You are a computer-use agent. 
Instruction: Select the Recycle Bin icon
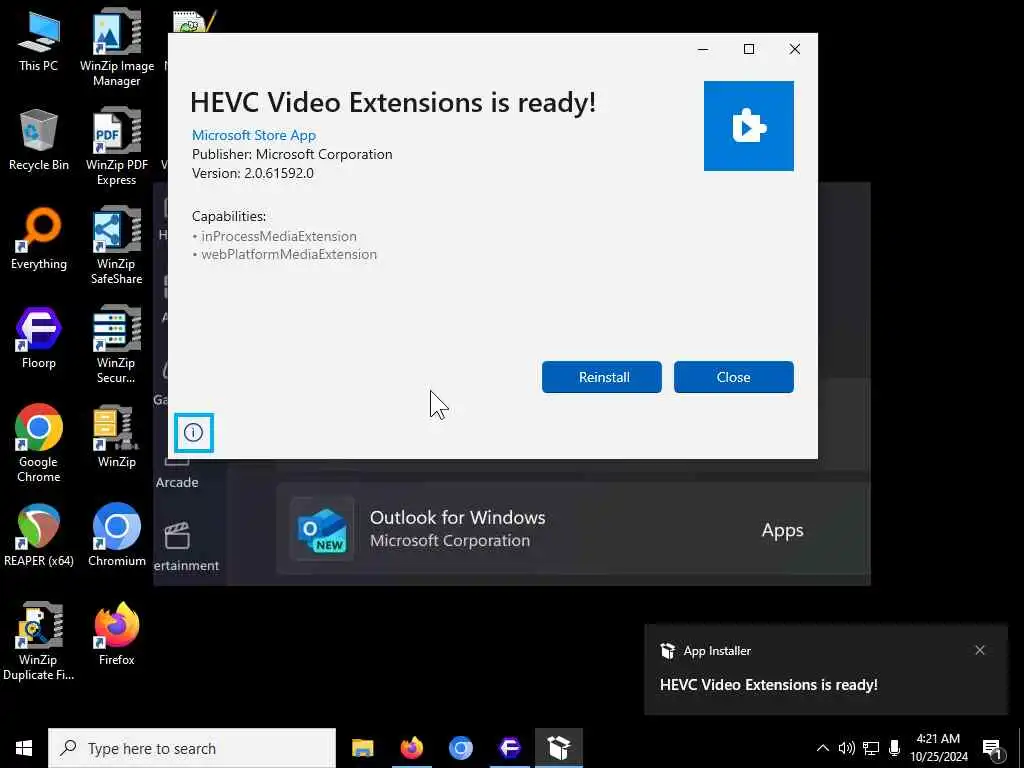39,140
